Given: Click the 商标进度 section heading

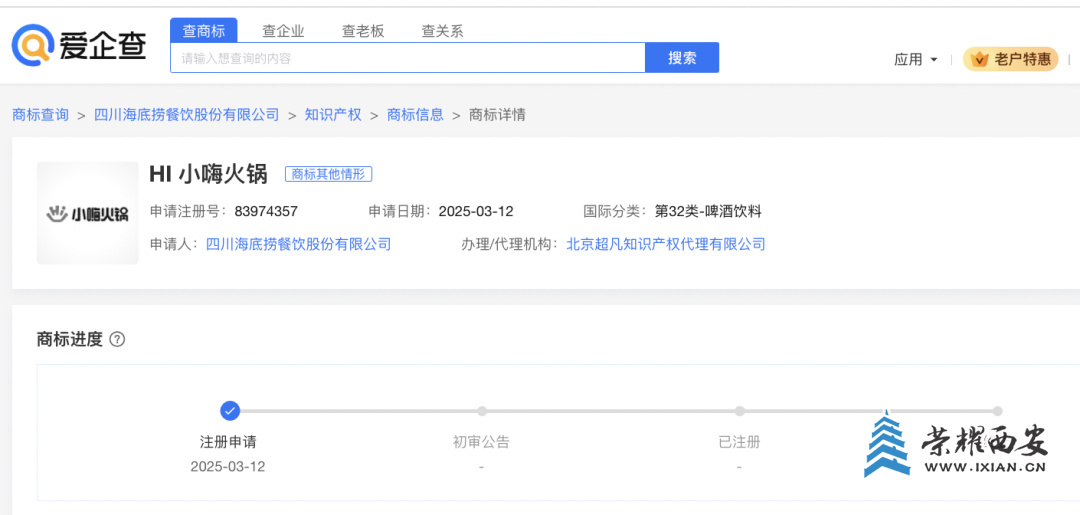Looking at the screenshot, I should pyautogui.click(x=70, y=339).
